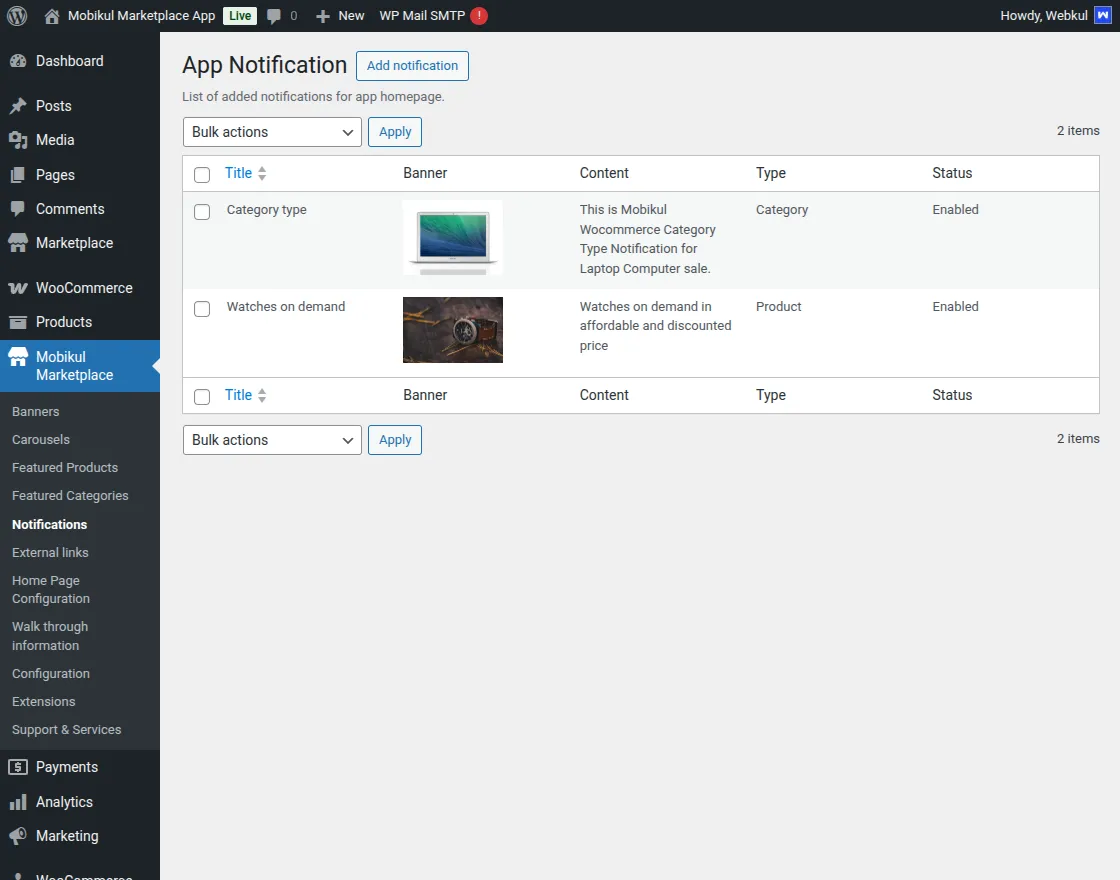Click the Marketing megaphone icon

[21, 836]
